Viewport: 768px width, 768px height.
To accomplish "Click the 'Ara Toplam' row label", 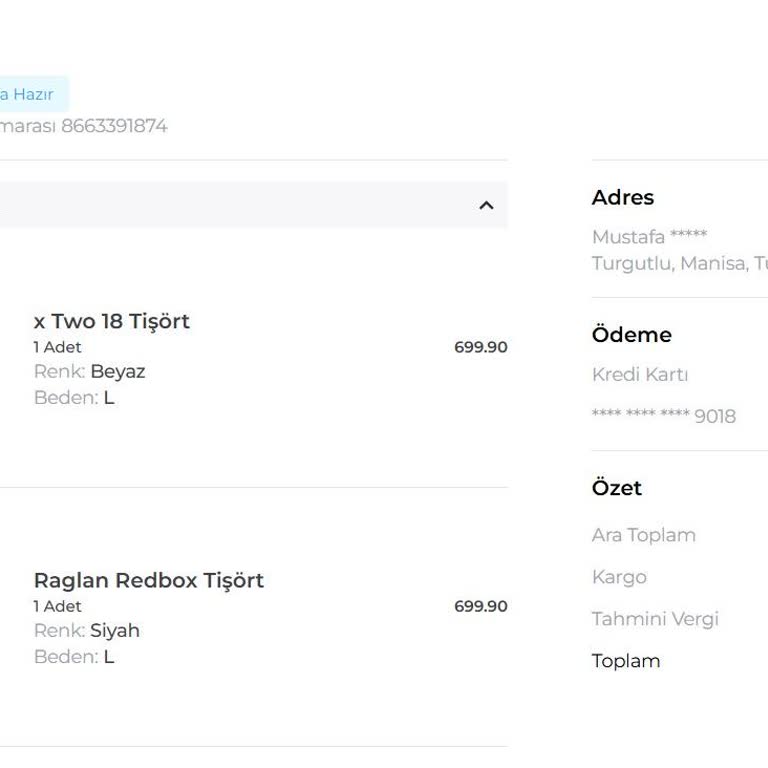I will [x=643, y=535].
